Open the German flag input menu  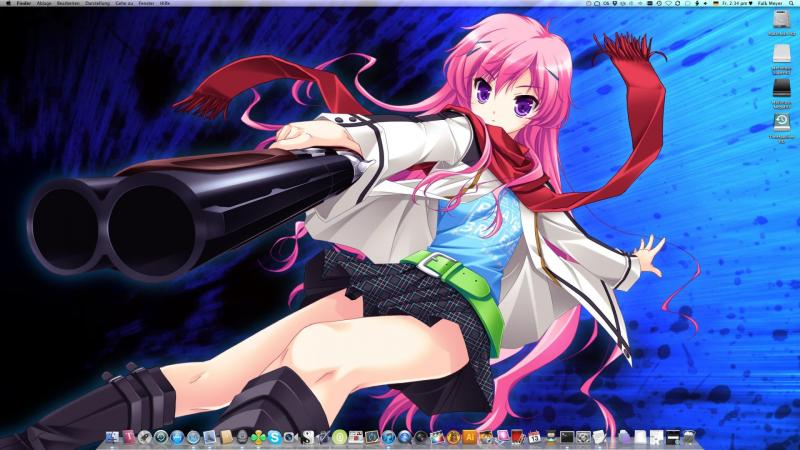tap(716, 3)
